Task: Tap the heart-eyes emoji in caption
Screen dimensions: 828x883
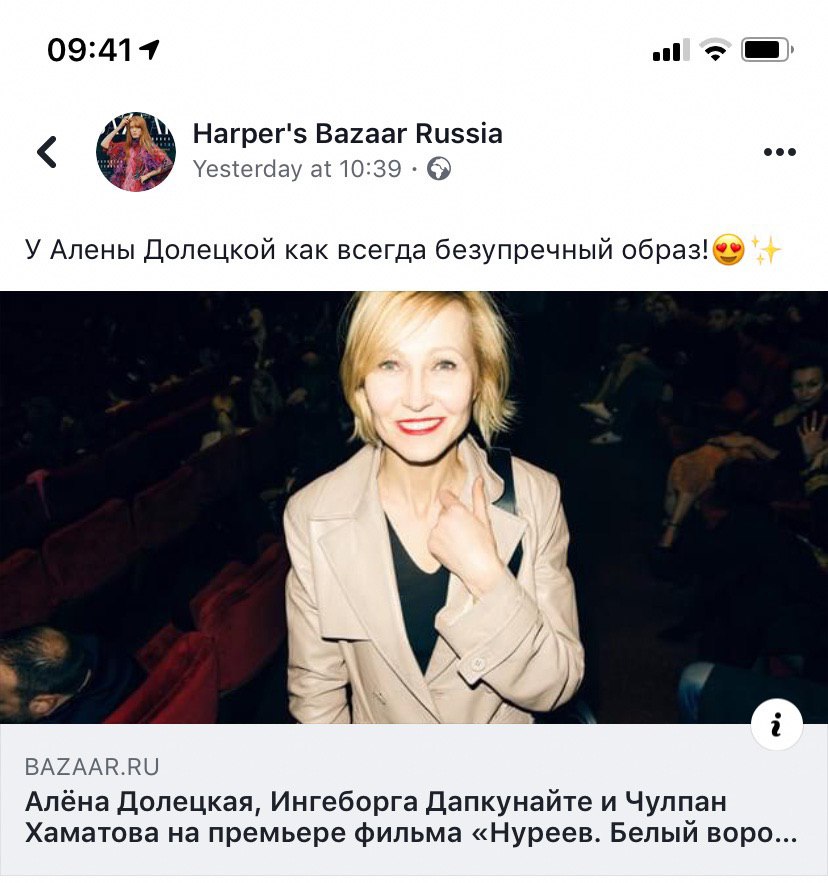Action: pyautogui.click(x=728, y=250)
